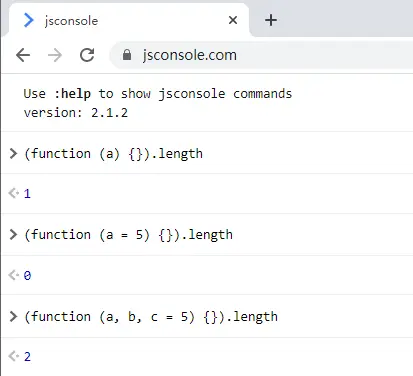The height and width of the screenshot is (376, 413).
Task: Click the (function (a = 5) {}).length command
Action: [128, 235]
